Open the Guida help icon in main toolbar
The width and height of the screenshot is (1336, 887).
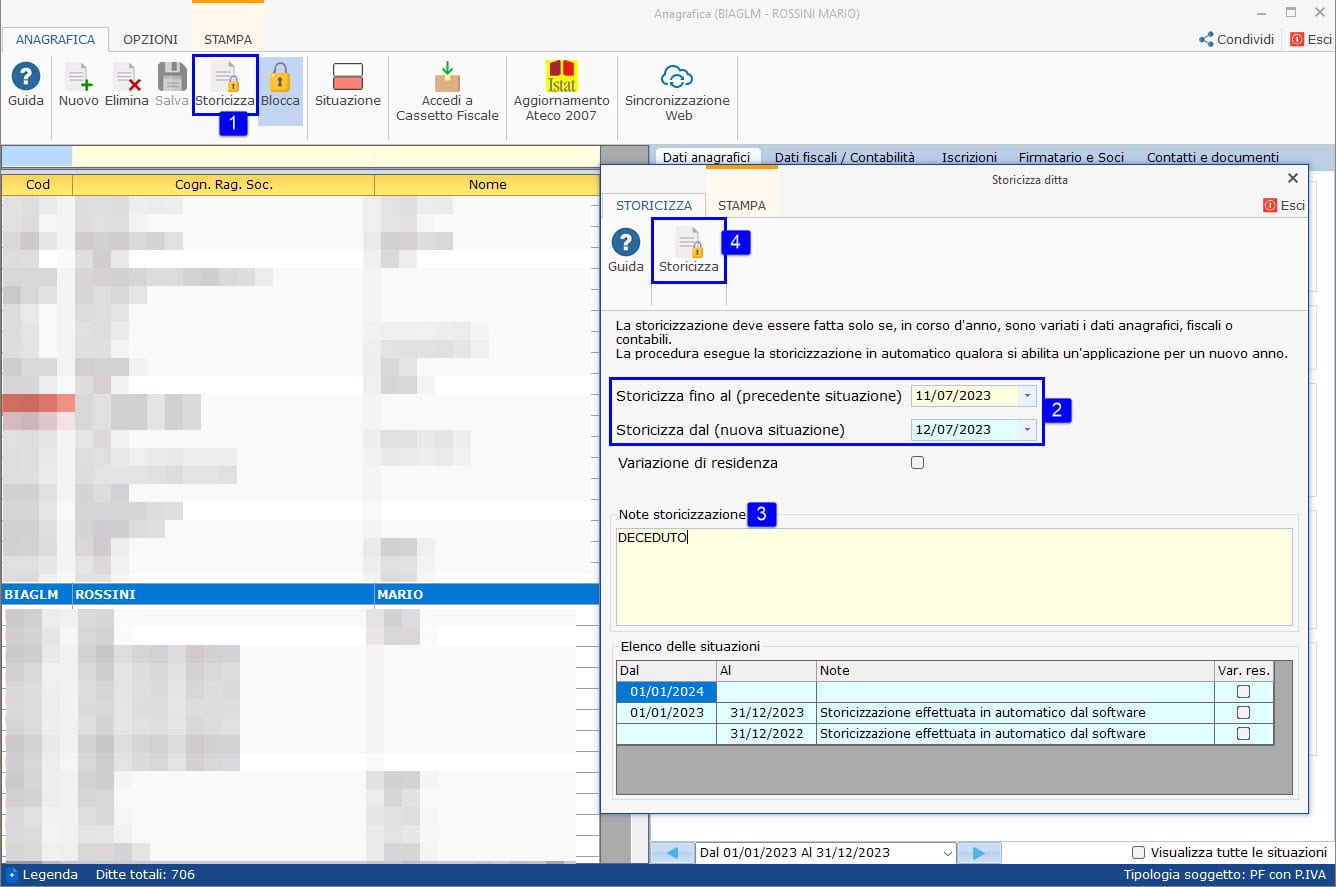tap(26, 85)
